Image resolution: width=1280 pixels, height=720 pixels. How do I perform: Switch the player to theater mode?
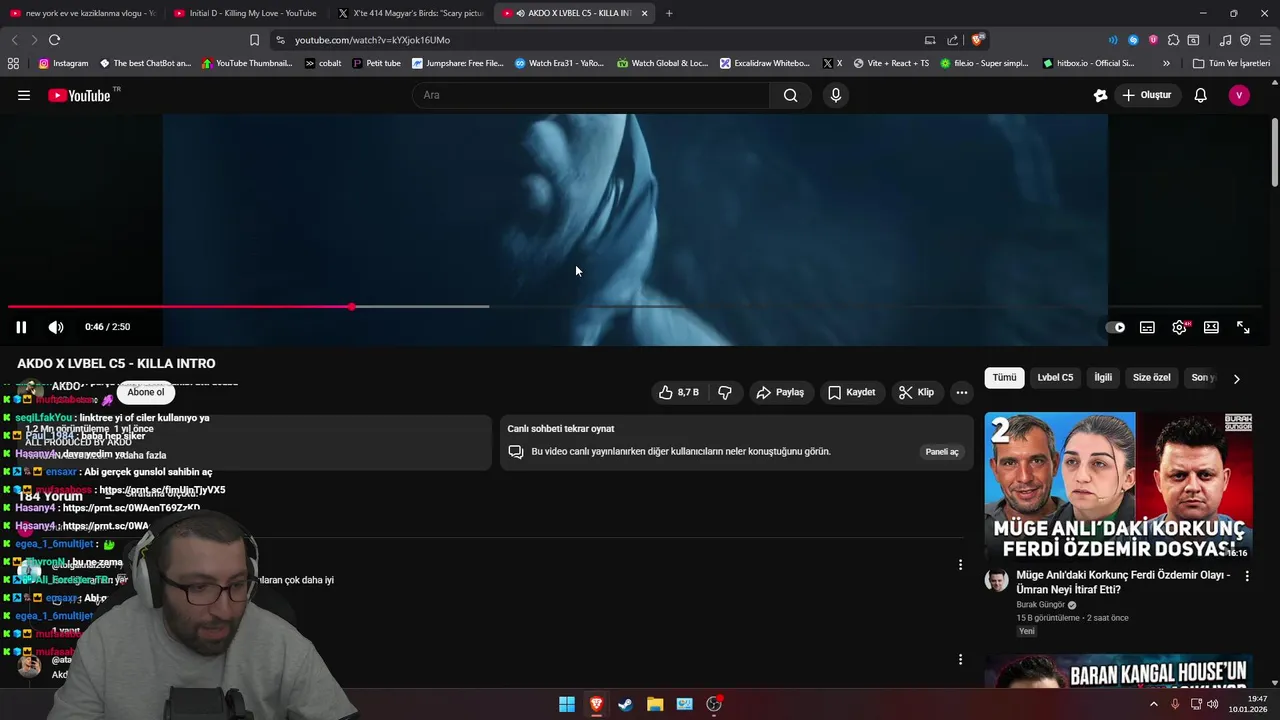point(1211,327)
